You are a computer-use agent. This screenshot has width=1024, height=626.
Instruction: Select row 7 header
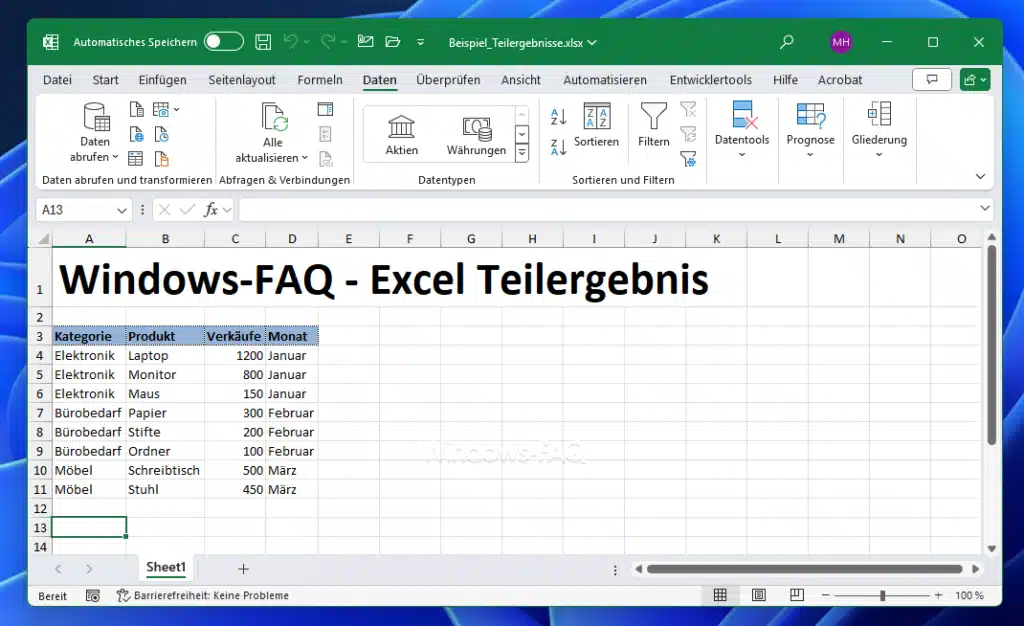click(x=40, y=413)
